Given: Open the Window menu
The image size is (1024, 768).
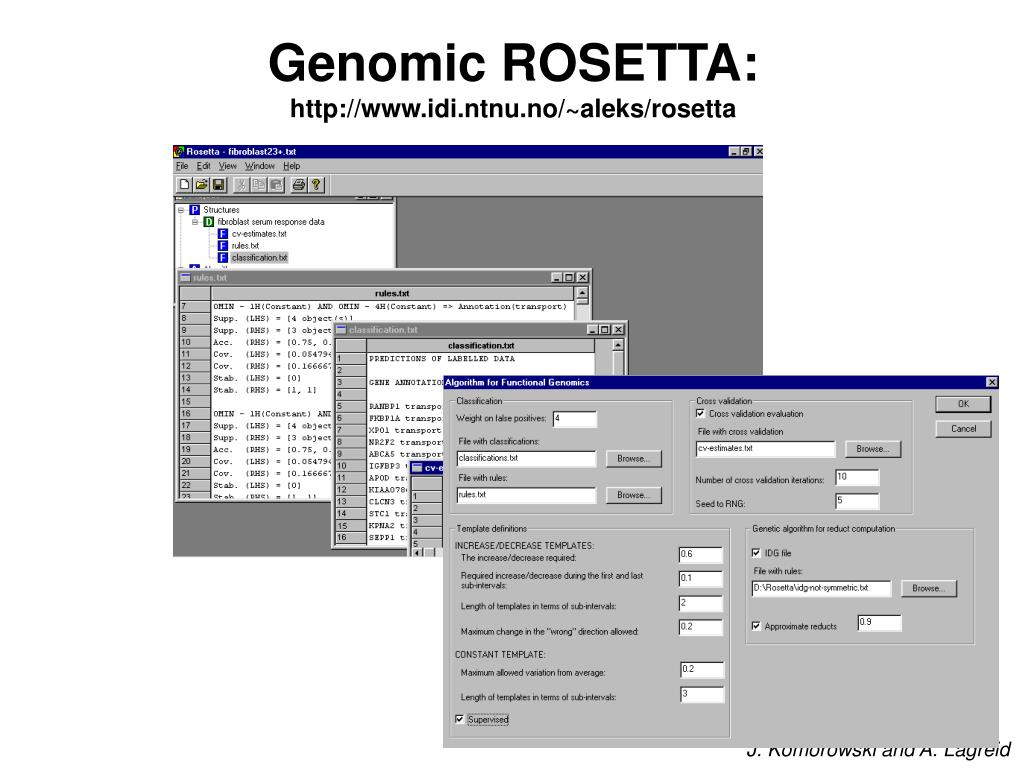Looking at the screenshot, I should coord(260,166).
